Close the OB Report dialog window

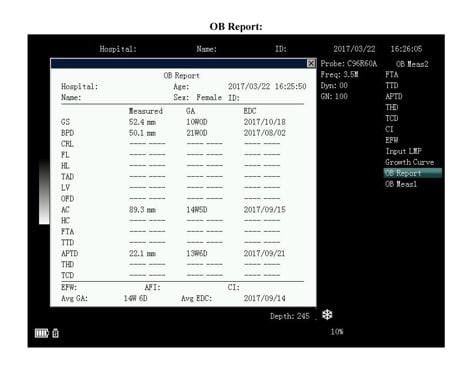click(311, 63)
